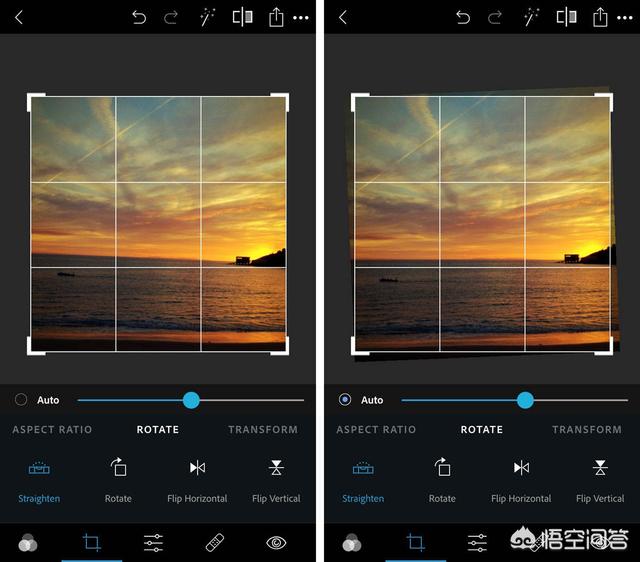Open adjustments sliders panel in right screen
The width and height of the screenshot is (640, 562).
pos(478,543)
